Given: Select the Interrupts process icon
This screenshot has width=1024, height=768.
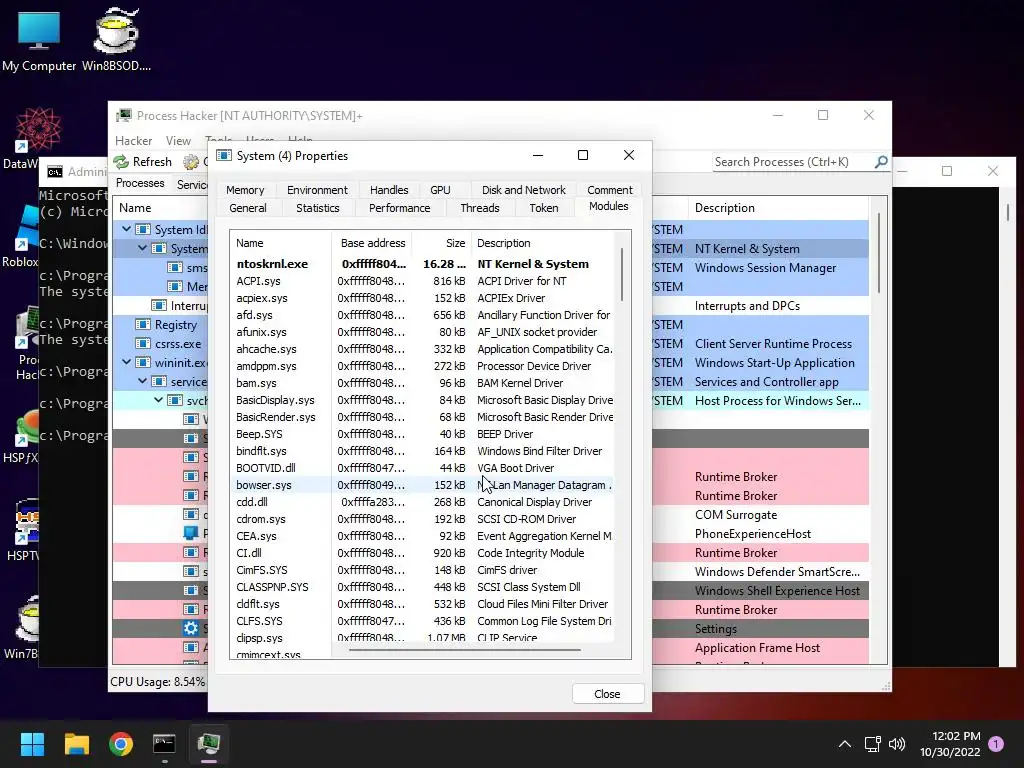Looking at the screenshot, I should pyautogui.click(x=159, y=306).
